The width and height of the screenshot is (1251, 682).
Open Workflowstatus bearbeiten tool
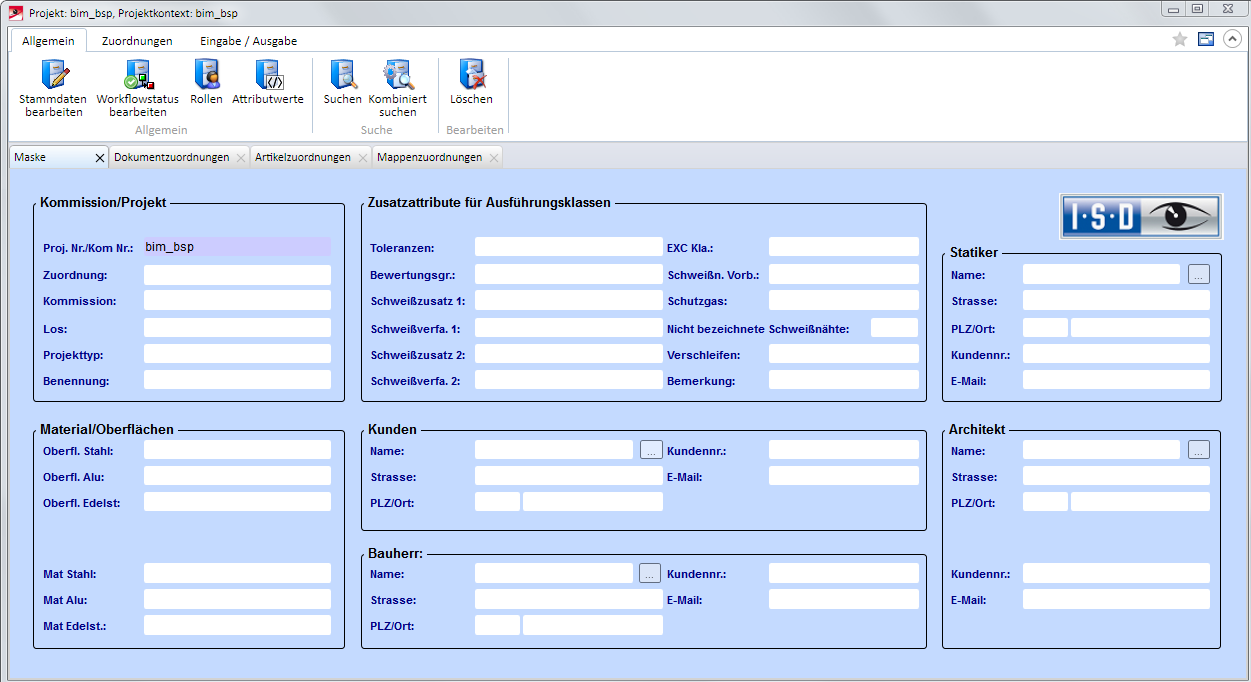tap(137, 76)
